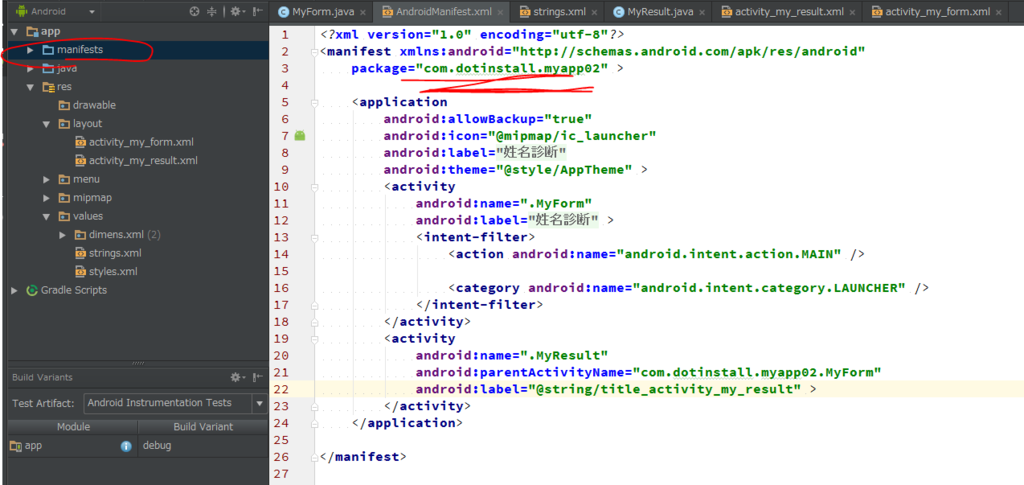Open the strings.xml editor tab
Screen dimensions: 1024x485
click(560, 12)
